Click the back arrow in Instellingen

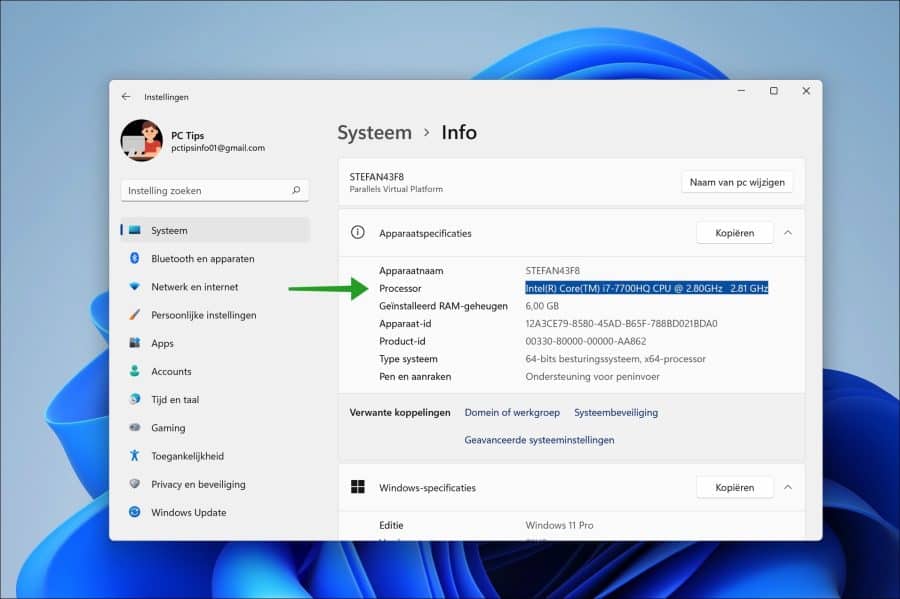[x=126, y=97]
